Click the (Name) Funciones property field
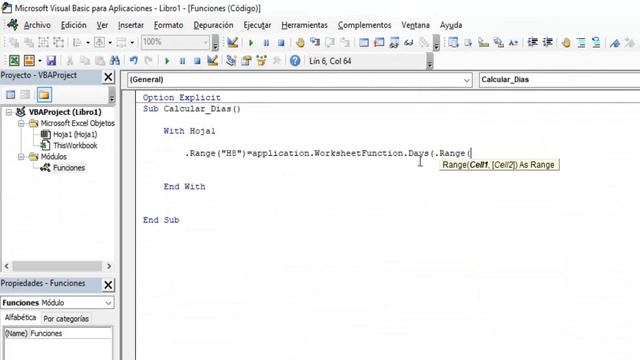Screen dimensions: 640x360 [58, 333]
